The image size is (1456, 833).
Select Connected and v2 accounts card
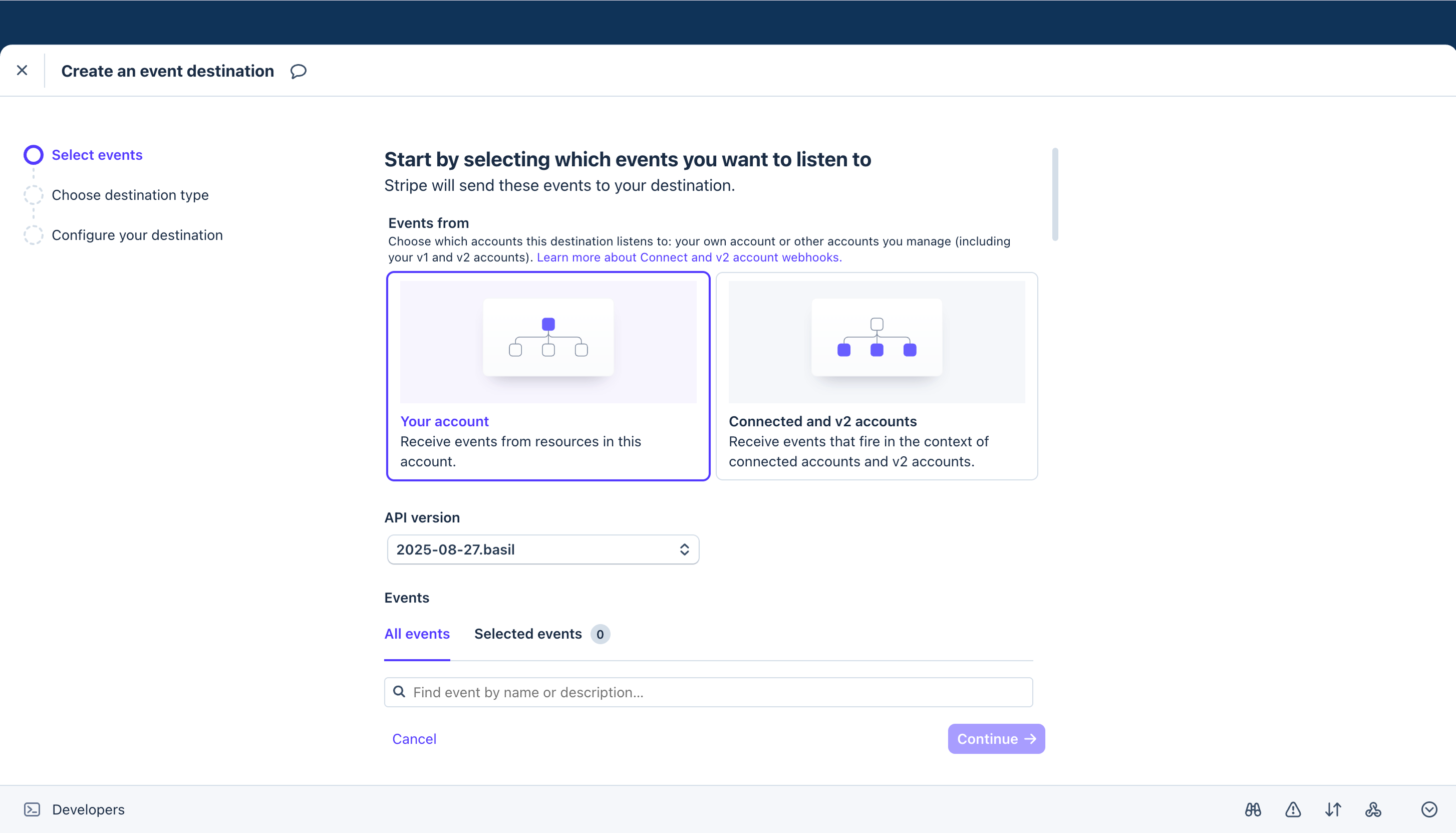click(x=876, y=376)
